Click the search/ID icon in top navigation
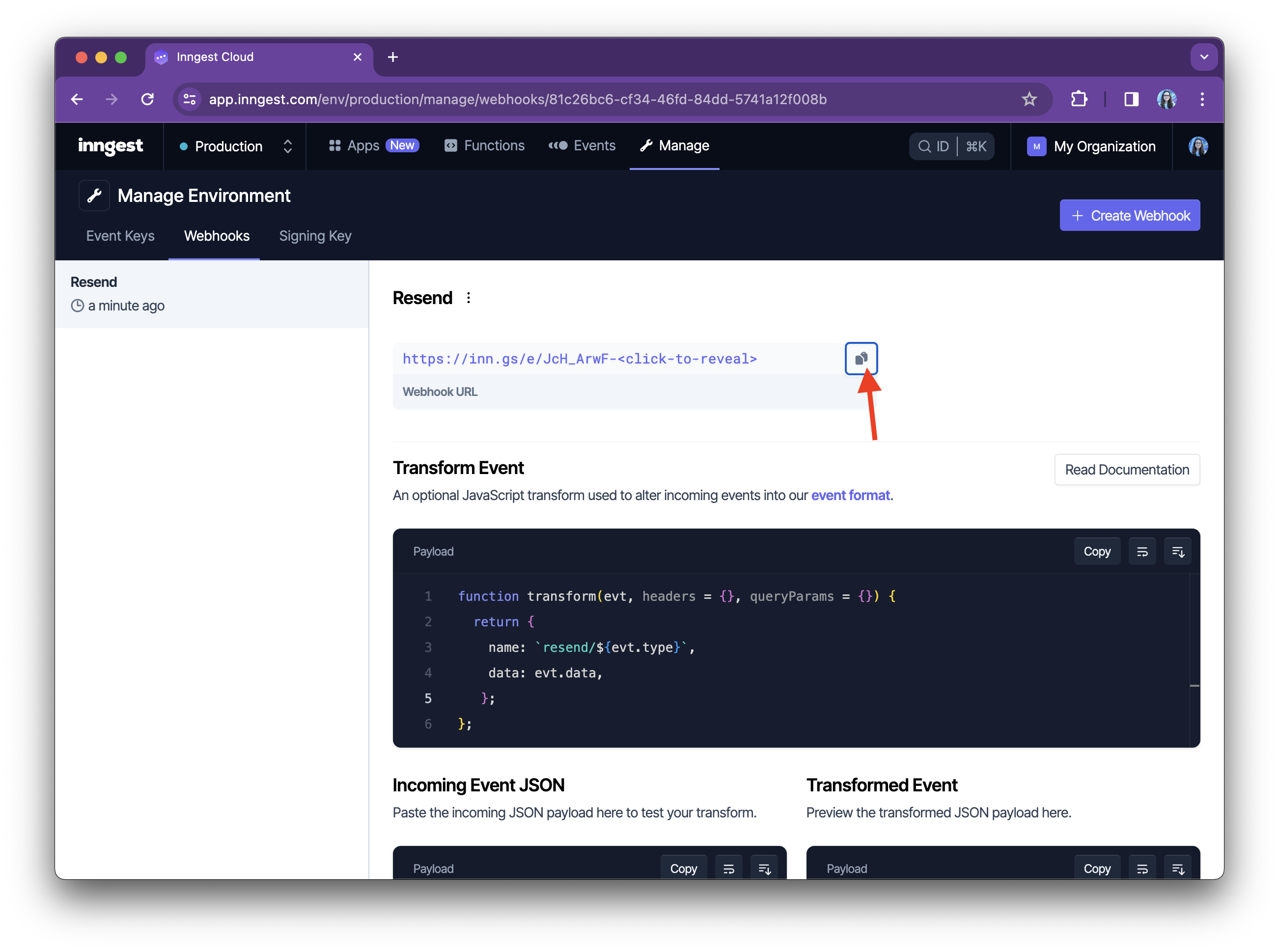1279x952 pixels. pyautogui.click(x=950, y=145)
